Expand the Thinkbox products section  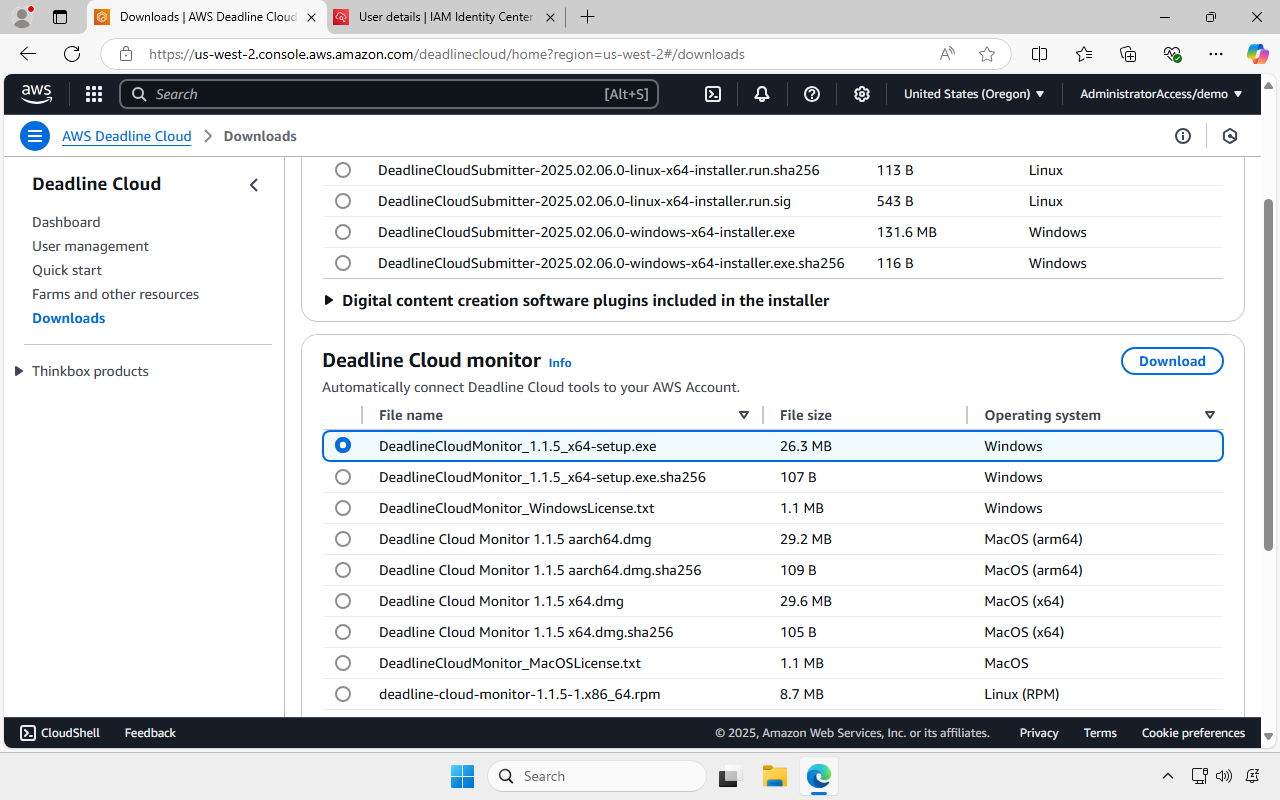[x=18, y=371]
